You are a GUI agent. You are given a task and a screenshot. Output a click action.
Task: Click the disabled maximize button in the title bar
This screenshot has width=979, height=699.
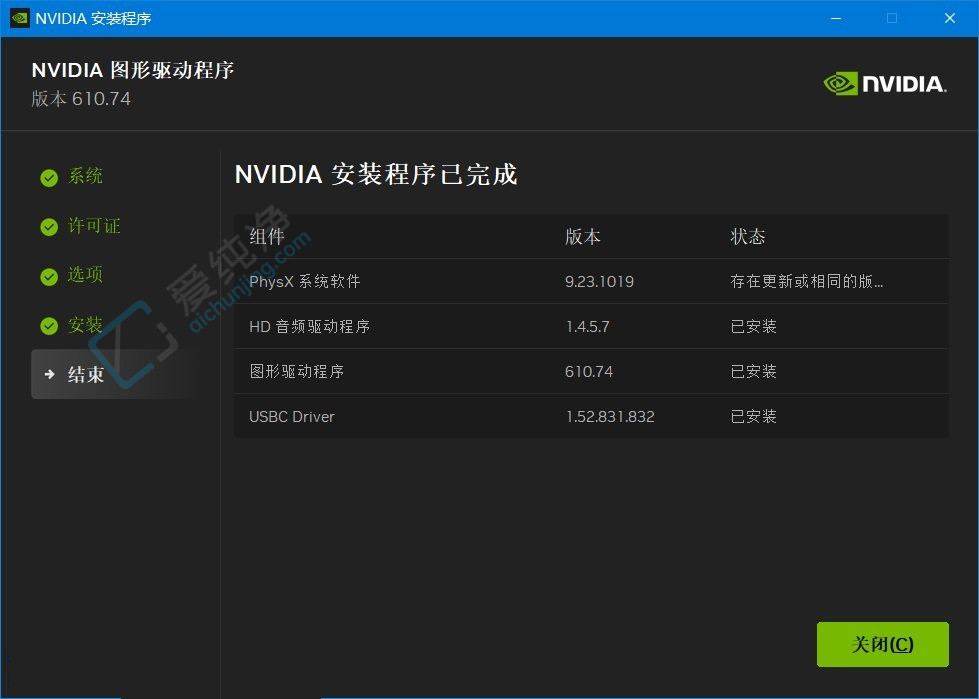(892, 18)
